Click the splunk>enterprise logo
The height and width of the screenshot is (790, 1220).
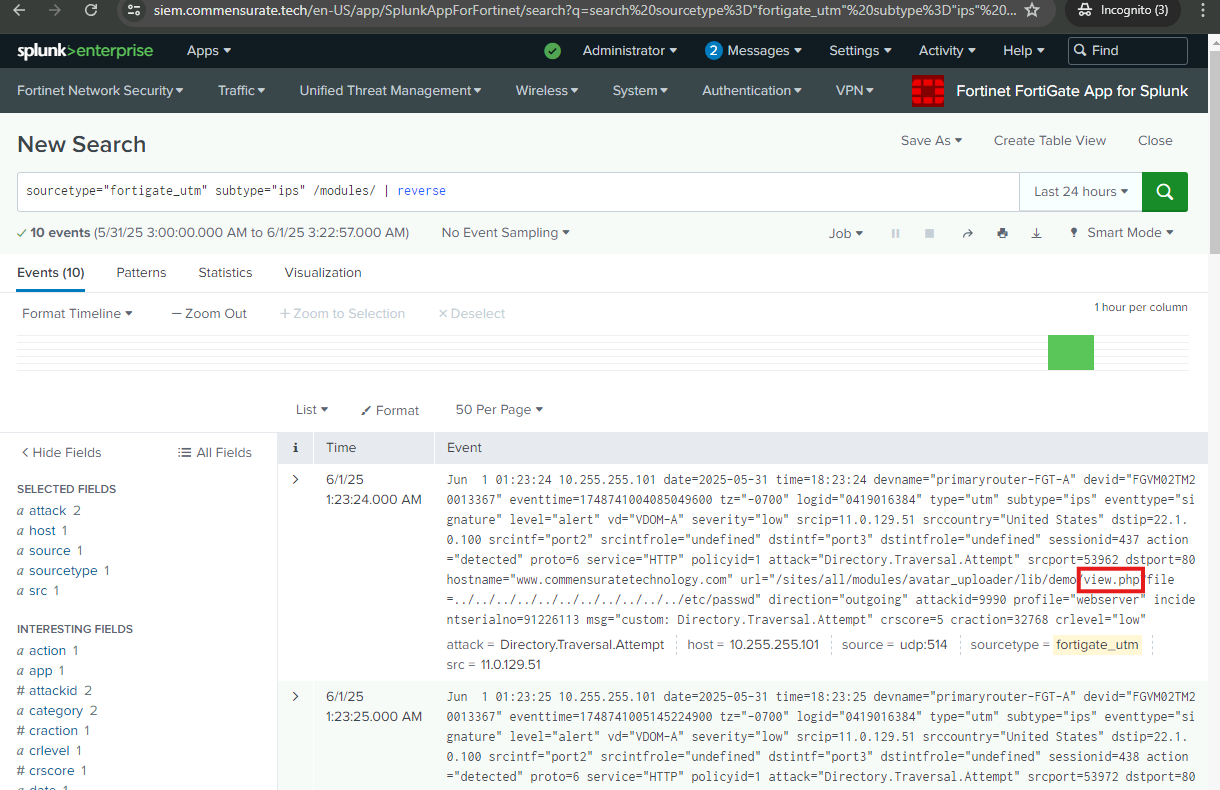click(x=85, y=51)
